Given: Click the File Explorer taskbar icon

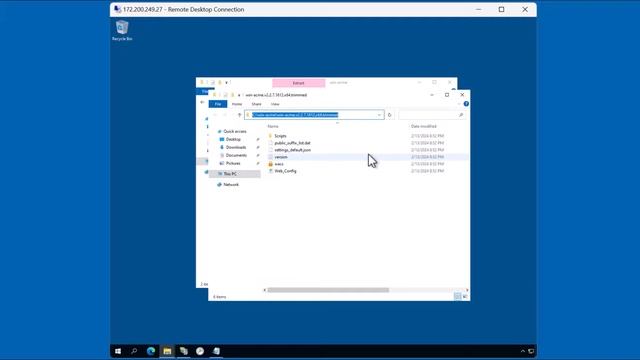Looking at the screenshot, I should click(x=167, y=351).
